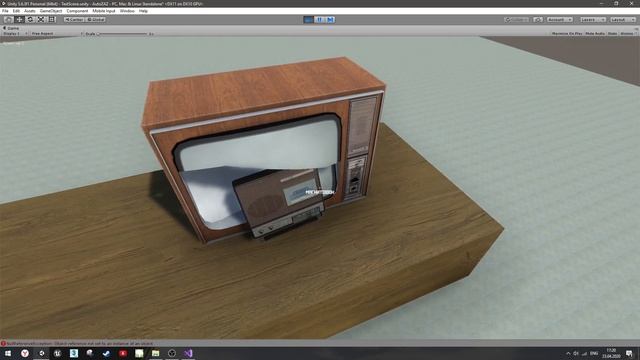Open the Component menu
This screenshot has height=360, width=640.
coord(77,11)
